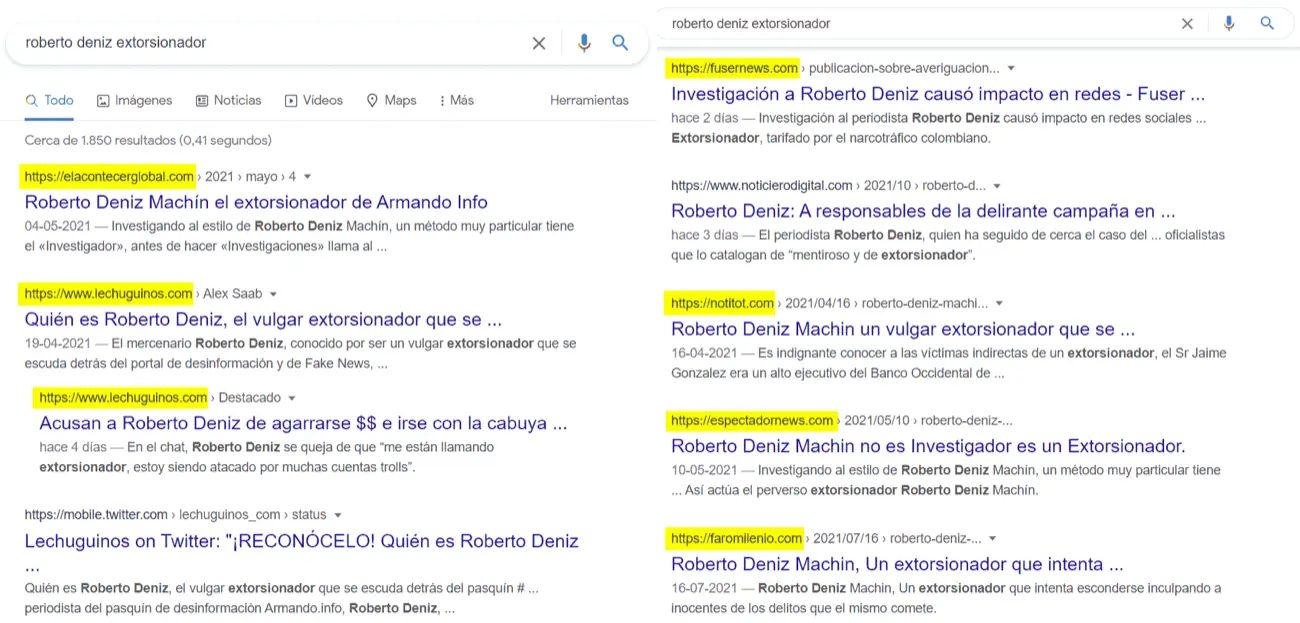The width and height of the screenshot is (1300, 623).
Task: Switch to the Noticias tab
Action: click(x=228, y=100)
